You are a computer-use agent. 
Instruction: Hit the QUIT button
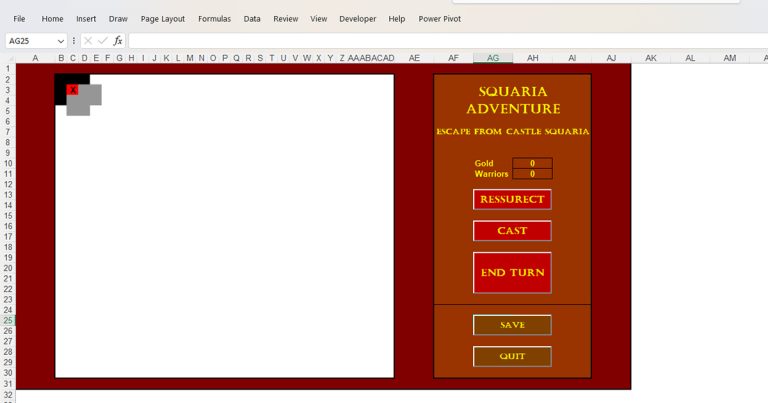[512, 356]
